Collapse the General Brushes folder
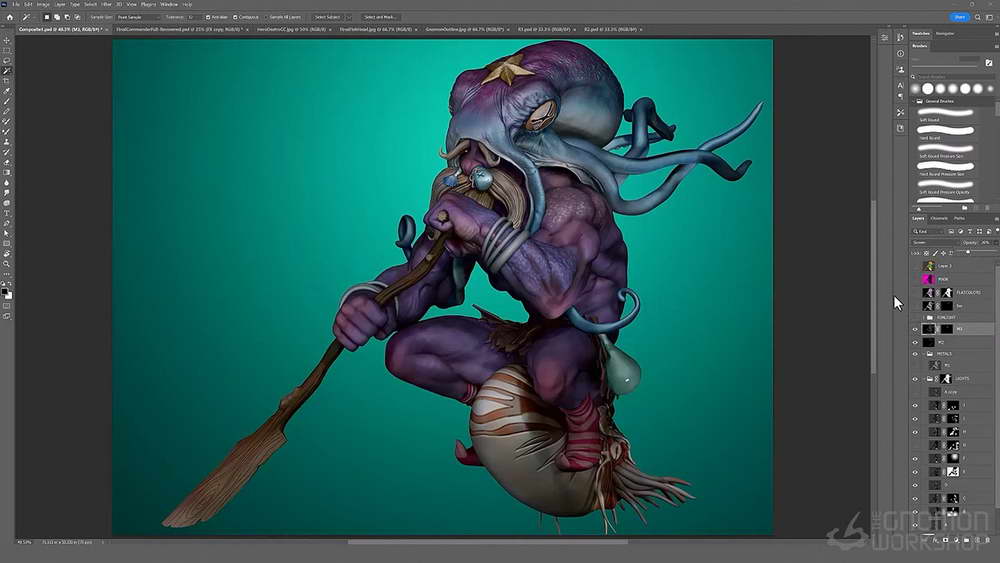This screenshot has height=563, width=1000. tap(912, 101)
